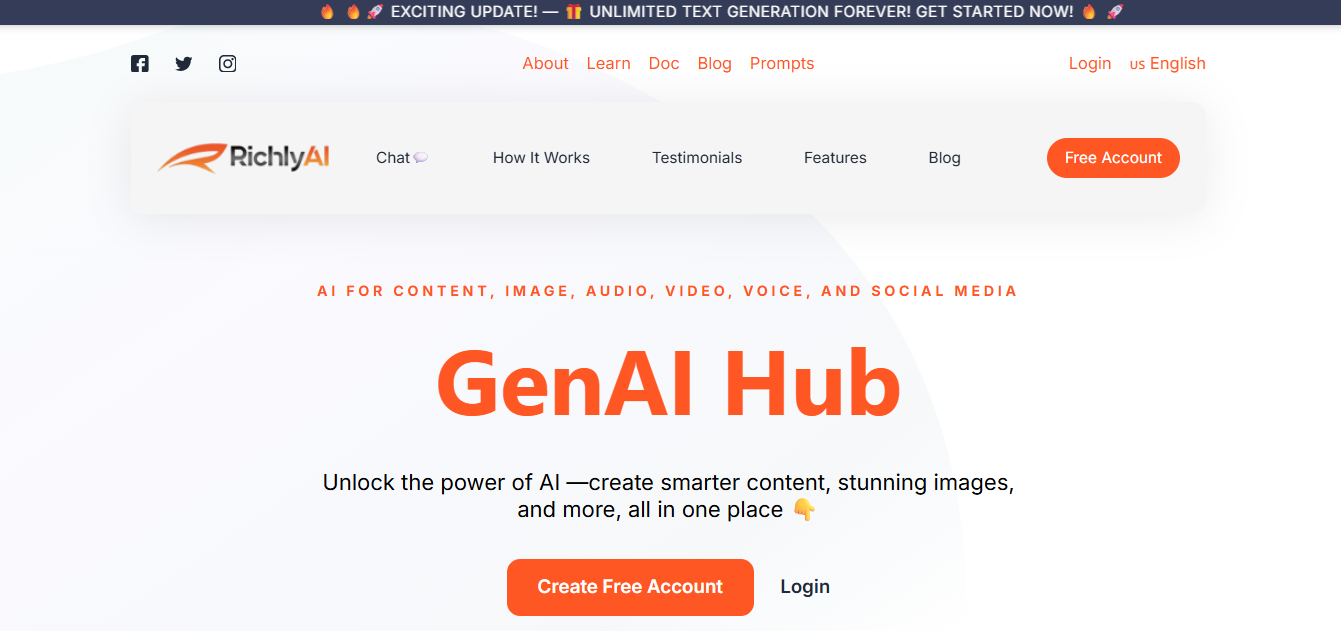
Task: Open the Prompts link in top navigation
Action: (x=782, y=64)
